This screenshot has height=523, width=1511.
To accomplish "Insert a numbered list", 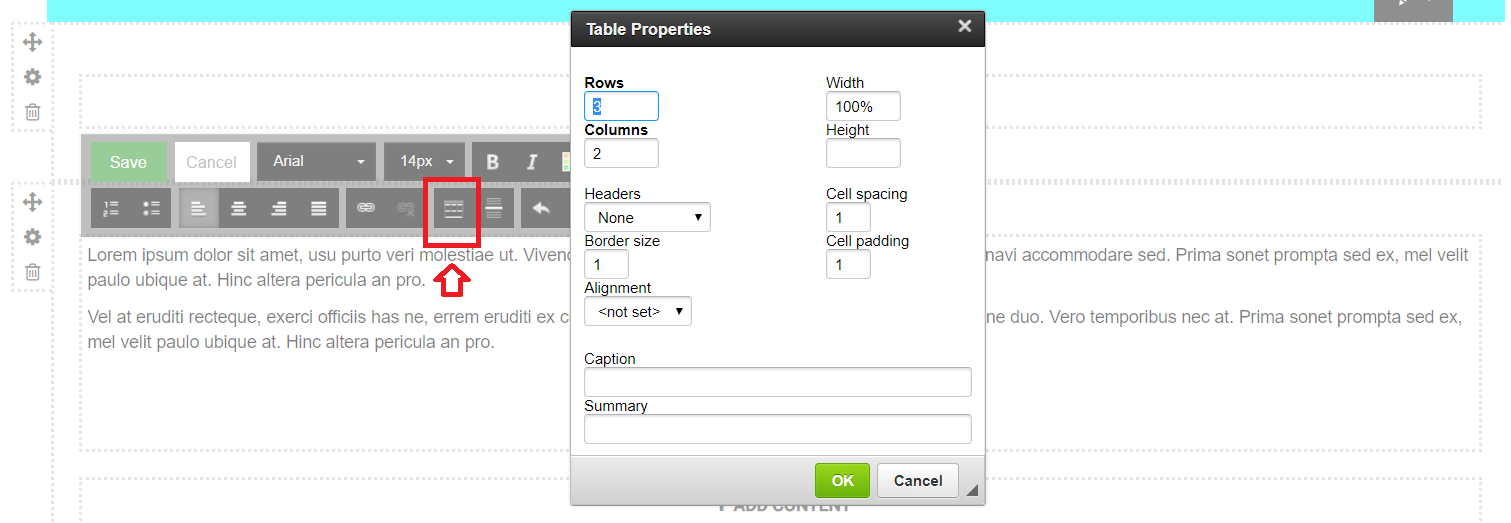I will pos(111,208).
